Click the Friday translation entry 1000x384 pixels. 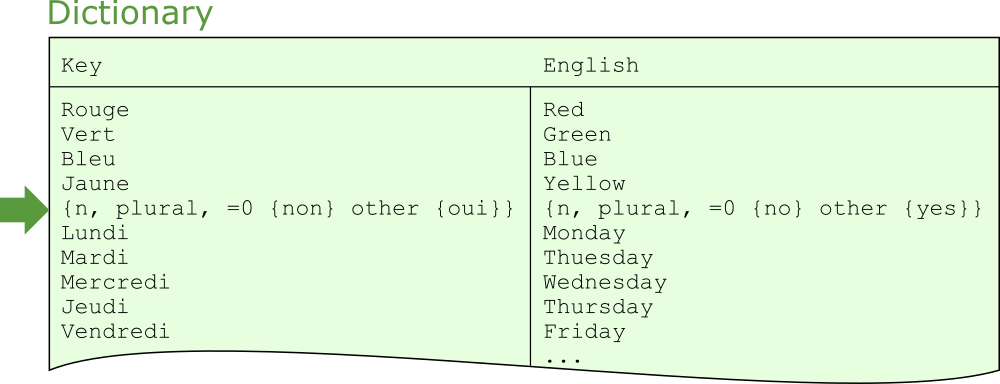[x=584, y=333]
